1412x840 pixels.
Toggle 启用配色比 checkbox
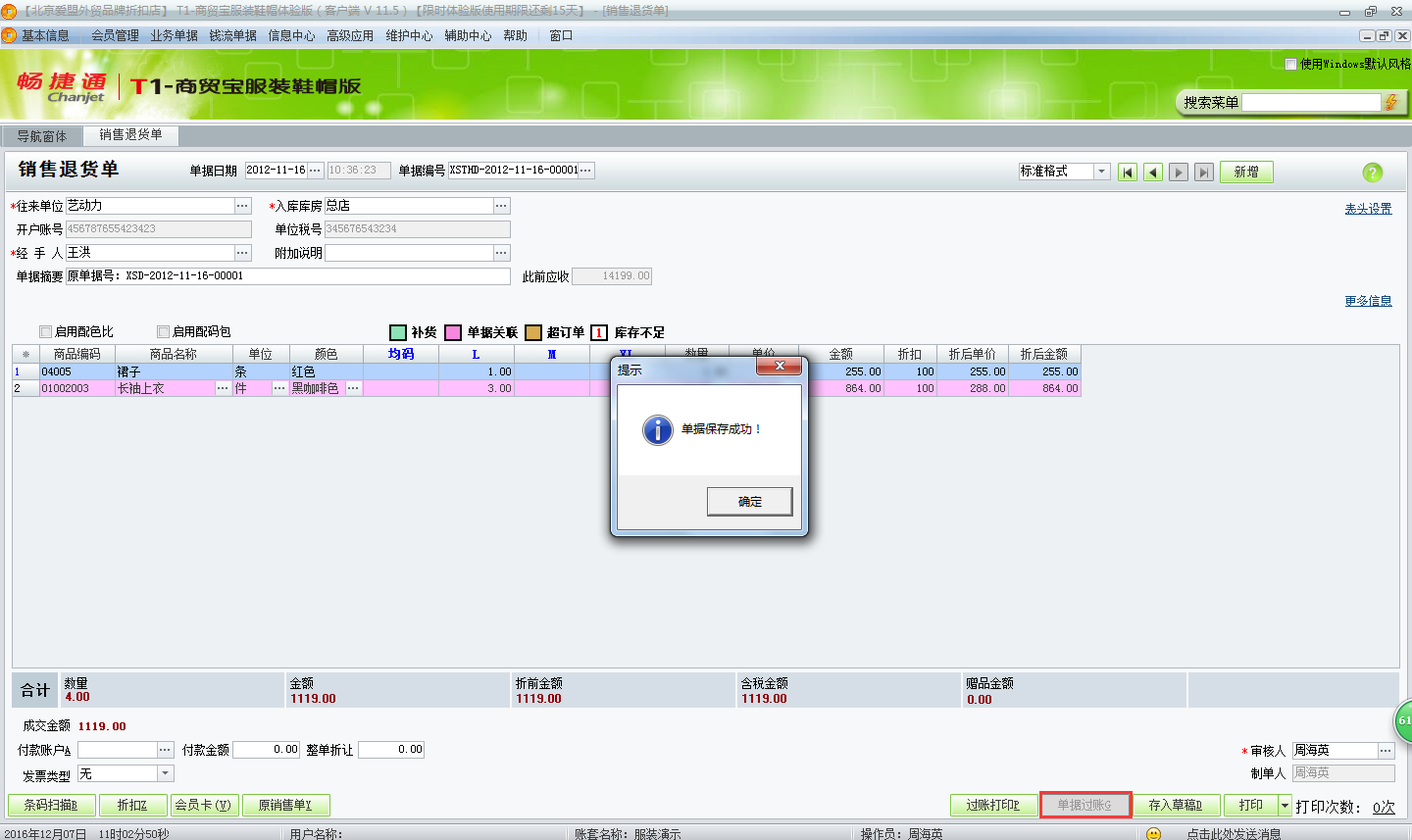pos(45,331)
